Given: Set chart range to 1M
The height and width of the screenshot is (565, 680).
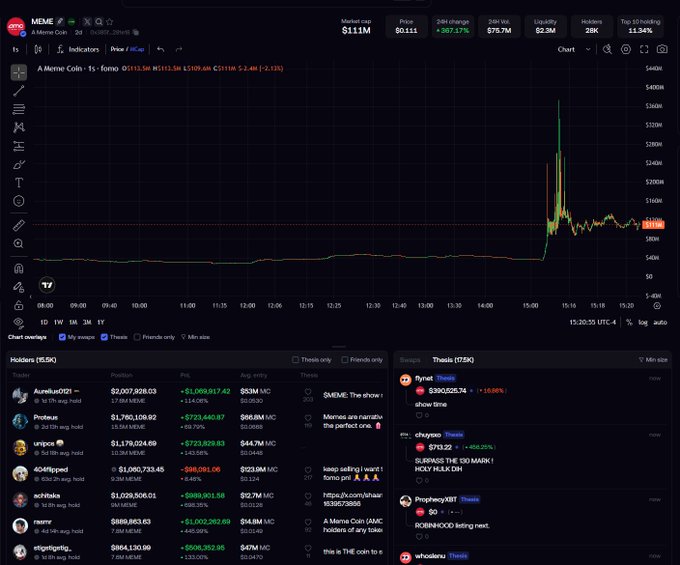Looking at the screenshot, I should pyautogui.click(x=73, y=322).
